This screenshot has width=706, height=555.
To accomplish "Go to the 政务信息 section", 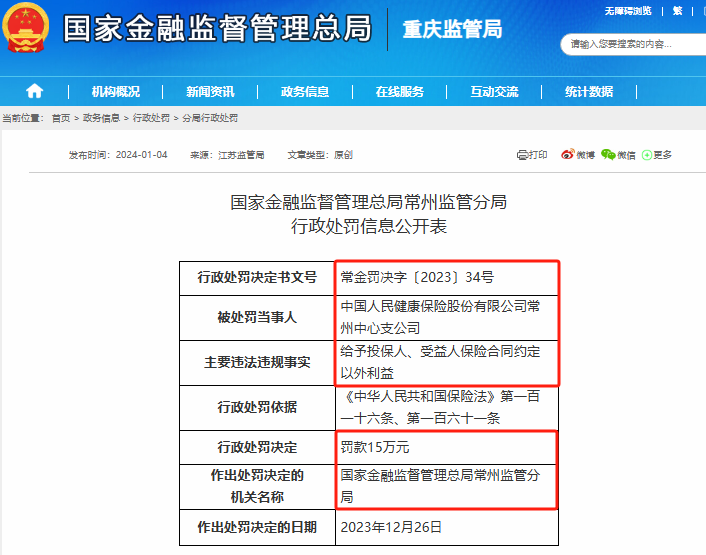I will pos(305,91).
